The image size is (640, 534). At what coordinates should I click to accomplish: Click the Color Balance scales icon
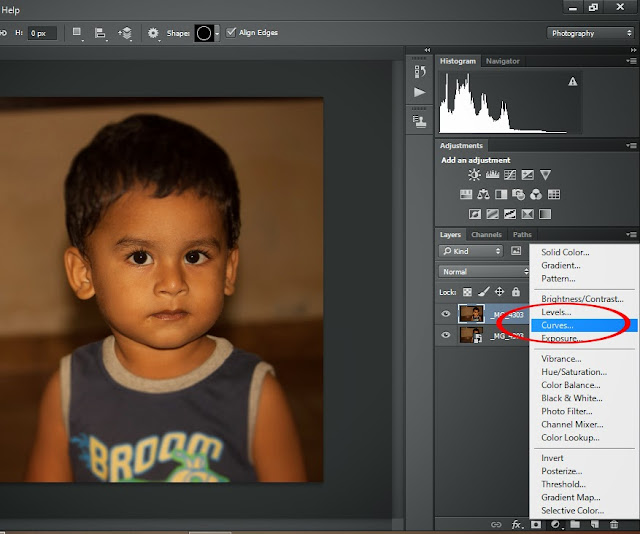click(x=484, y=195)
